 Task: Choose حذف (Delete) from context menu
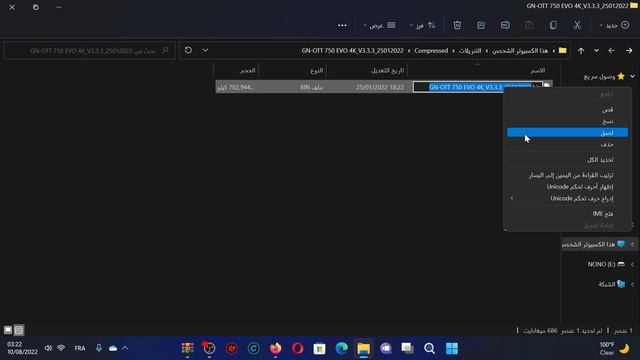pos(567,144)
